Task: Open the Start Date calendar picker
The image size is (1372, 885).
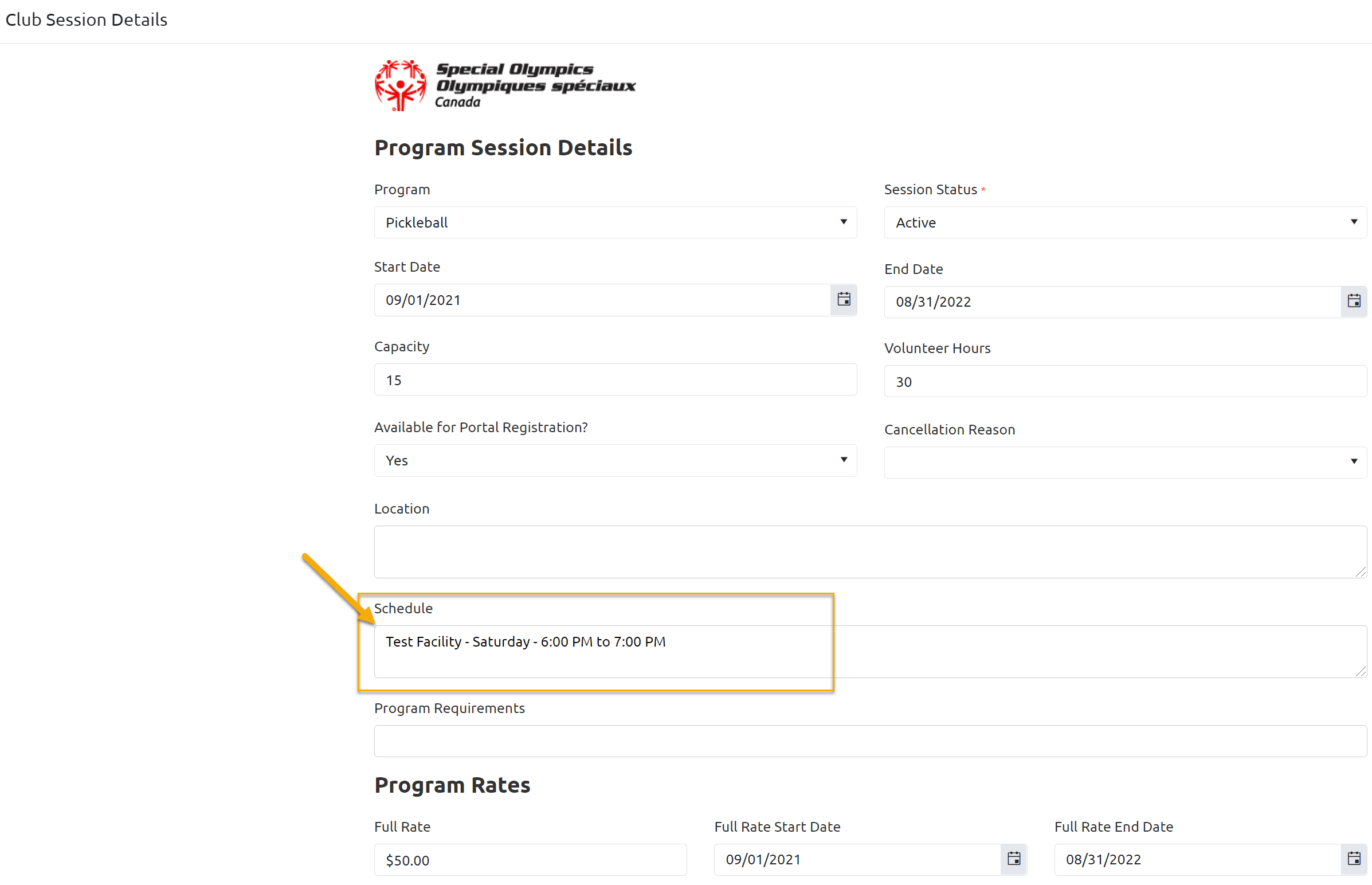Action: tap(844, 299)
